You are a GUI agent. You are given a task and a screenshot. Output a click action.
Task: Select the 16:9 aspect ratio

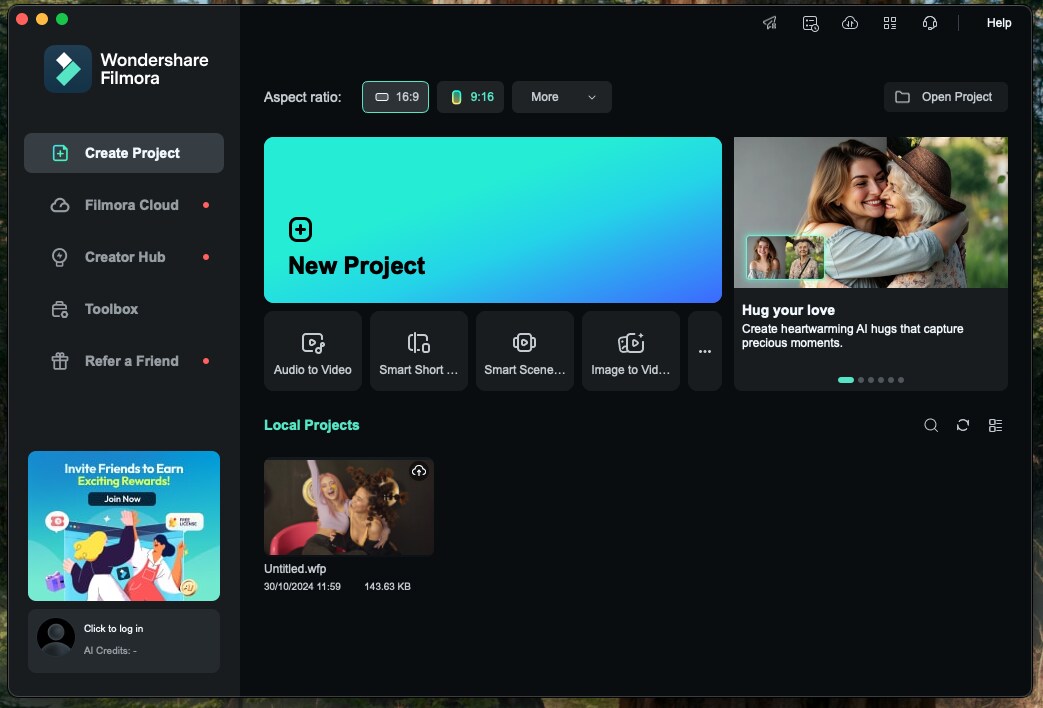[396, 97]
